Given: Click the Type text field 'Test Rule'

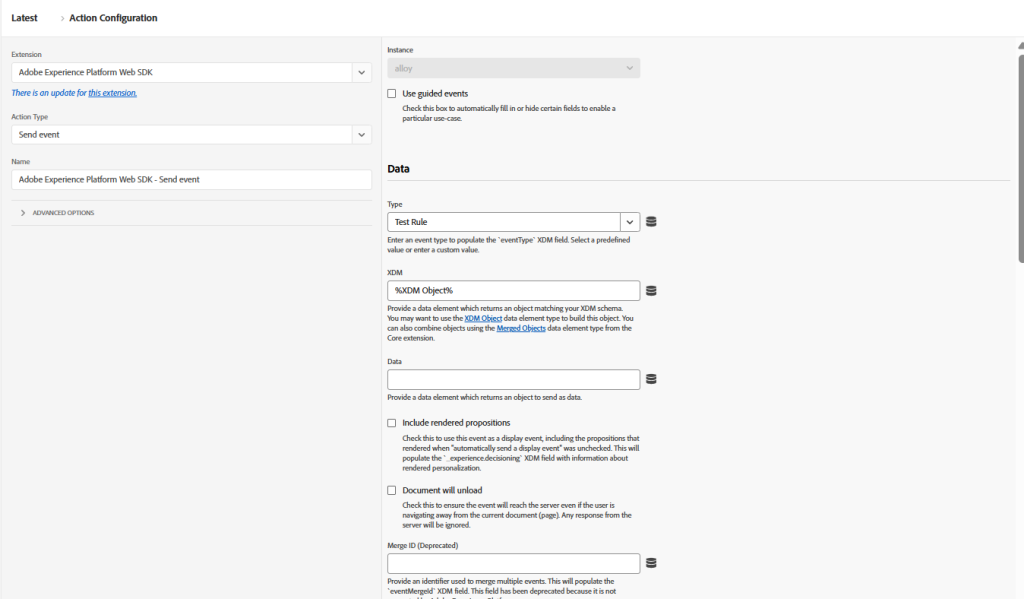Looking at the screenshot, I should coord(504,222).
